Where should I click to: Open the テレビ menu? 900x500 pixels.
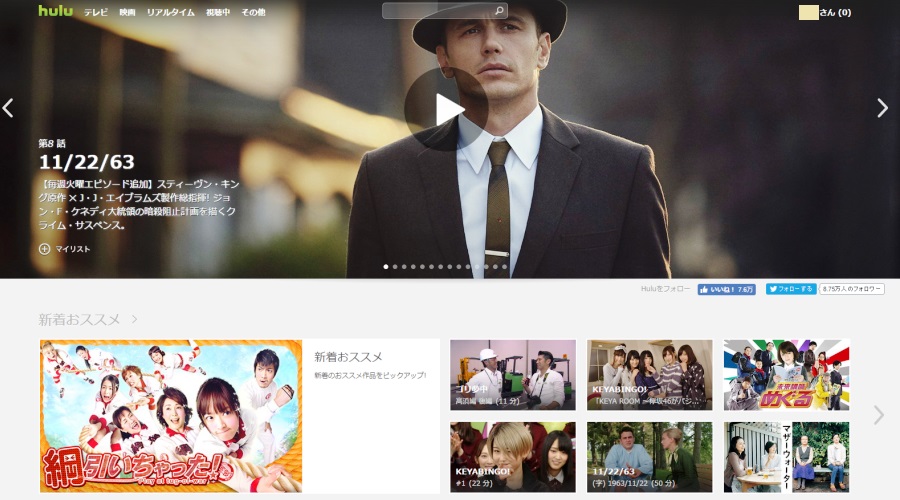click(x=96, y=12)
